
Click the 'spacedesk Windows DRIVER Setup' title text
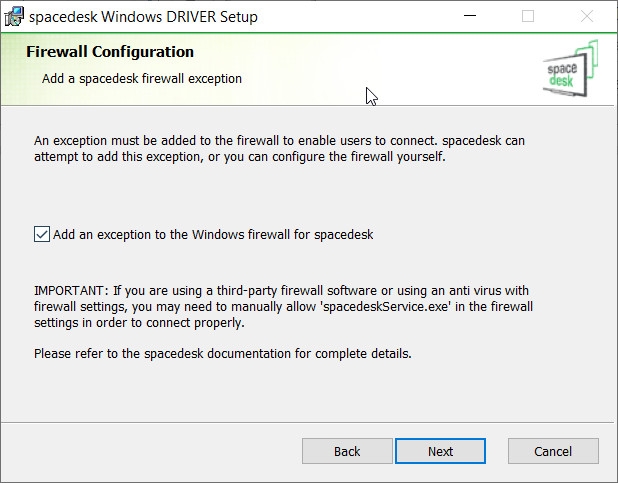coord(143,17)
